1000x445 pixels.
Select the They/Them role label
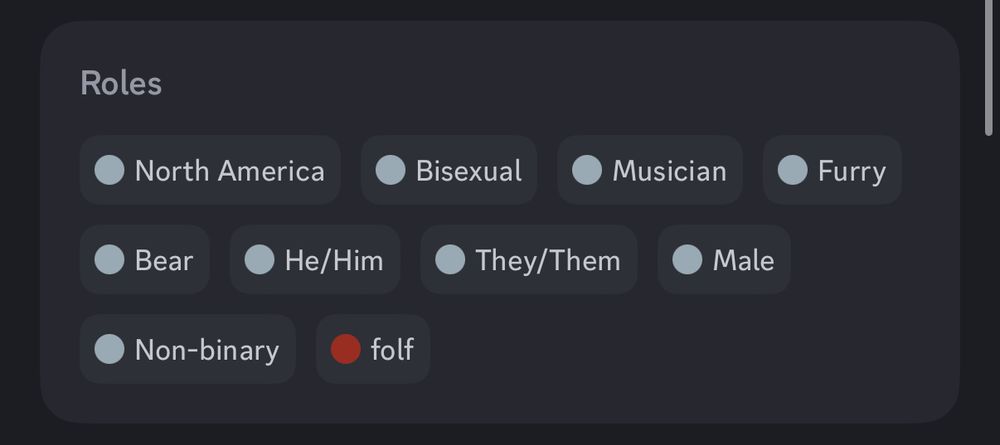(x=548, y=261)
